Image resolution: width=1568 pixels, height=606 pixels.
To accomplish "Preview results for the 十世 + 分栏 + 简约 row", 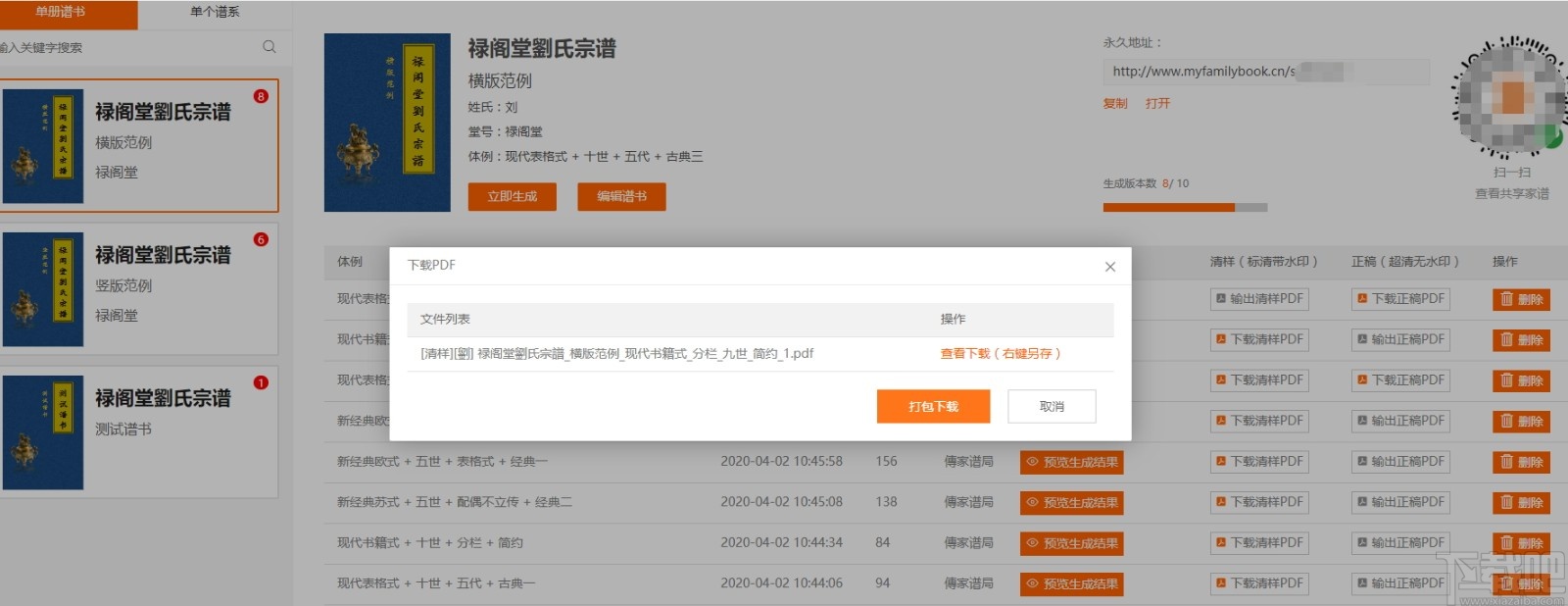I will (x=1071, y=543).
